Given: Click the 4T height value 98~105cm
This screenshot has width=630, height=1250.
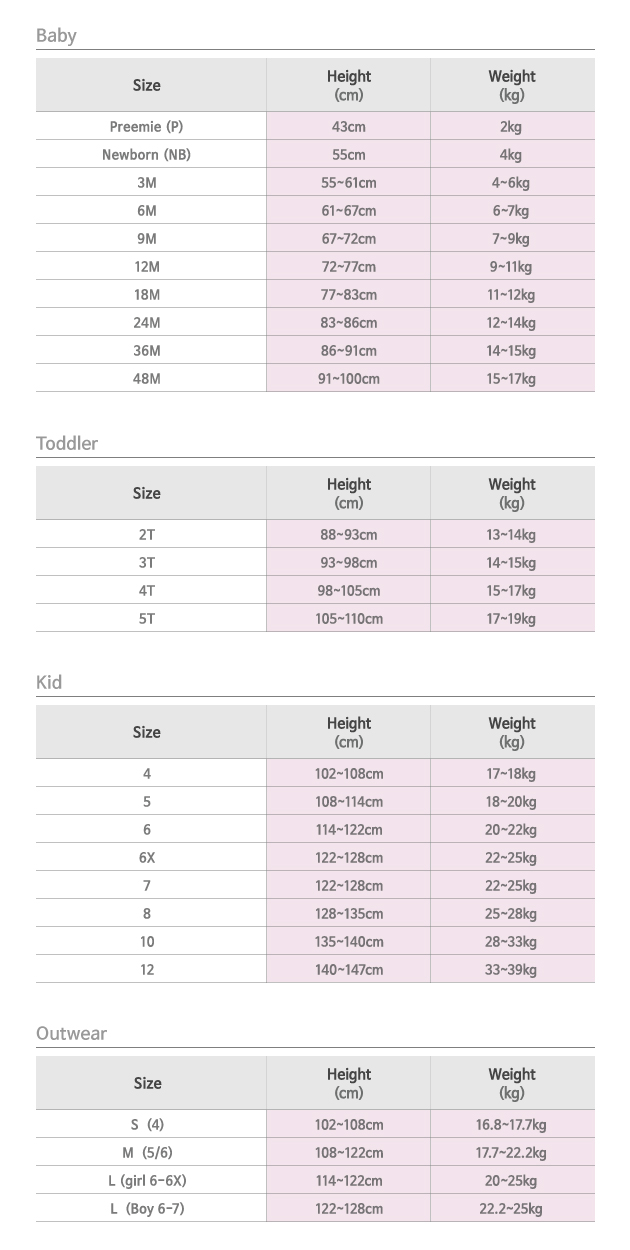Looking at the screenshot, I should click(348, 591).
